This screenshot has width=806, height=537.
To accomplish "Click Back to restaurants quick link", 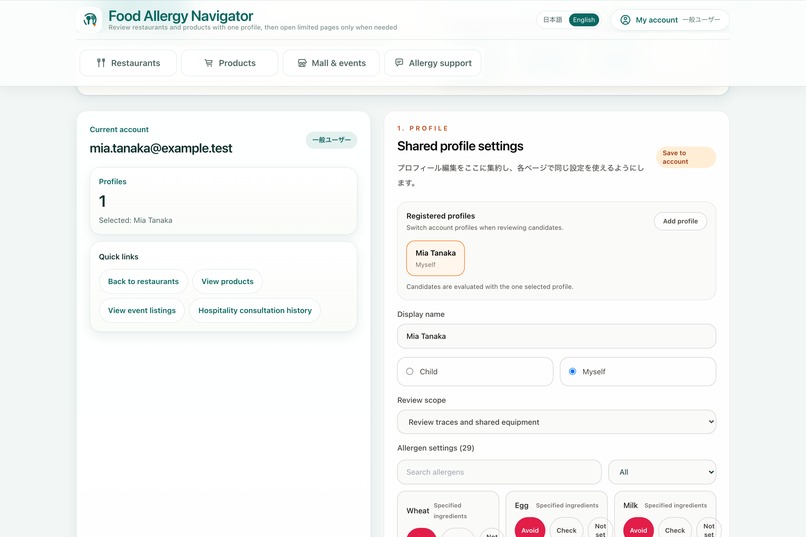I will click(x=143, y=281).
